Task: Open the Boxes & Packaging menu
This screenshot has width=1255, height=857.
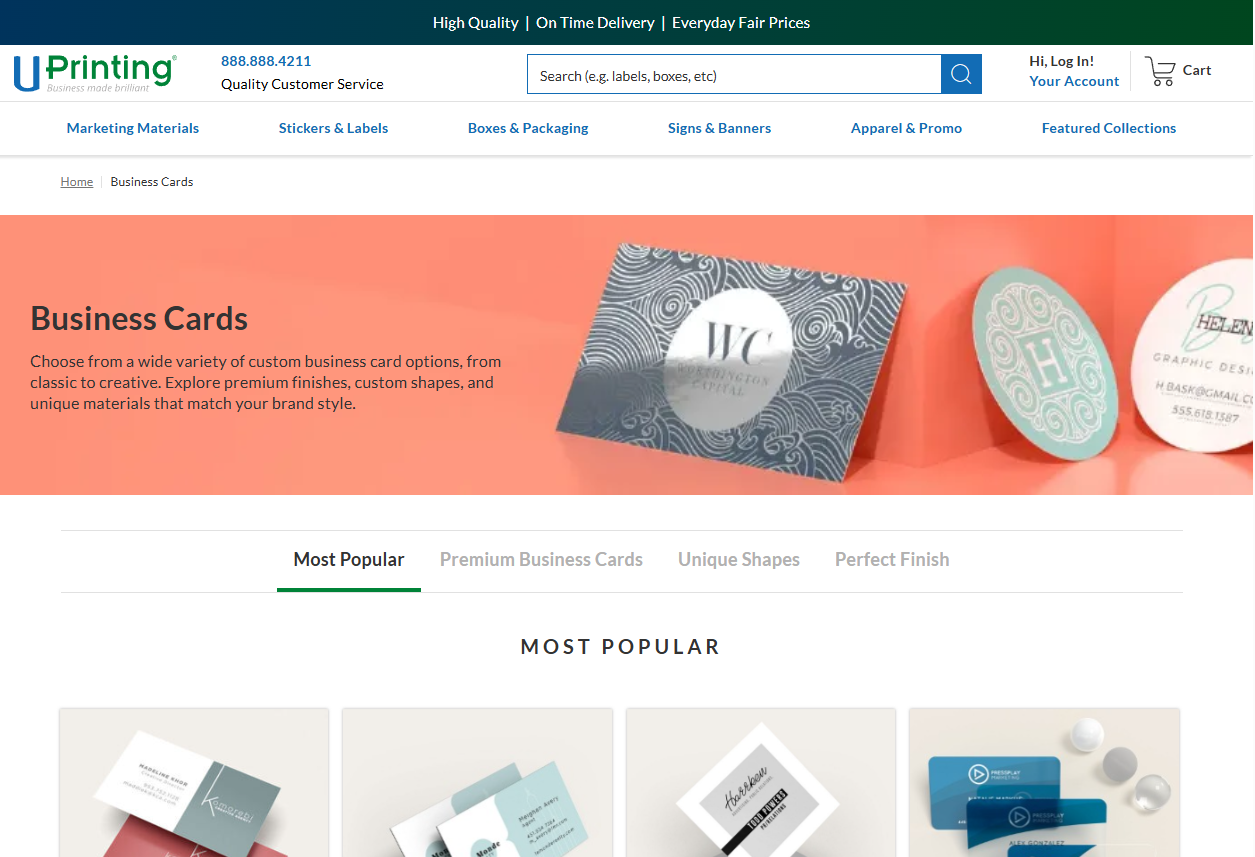Action: pos(528,128)
